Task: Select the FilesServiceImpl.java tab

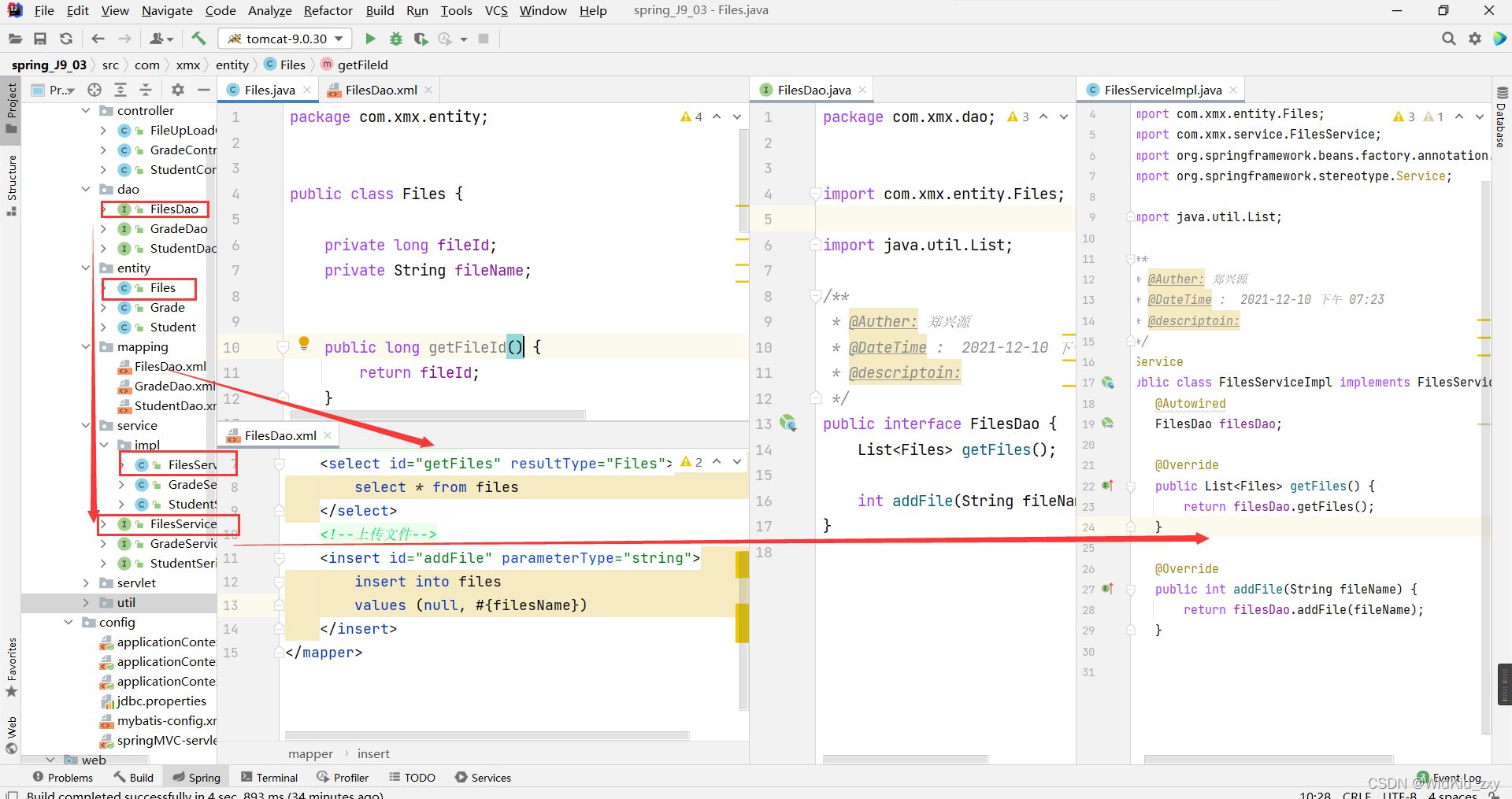Action: coord(1162,90)
